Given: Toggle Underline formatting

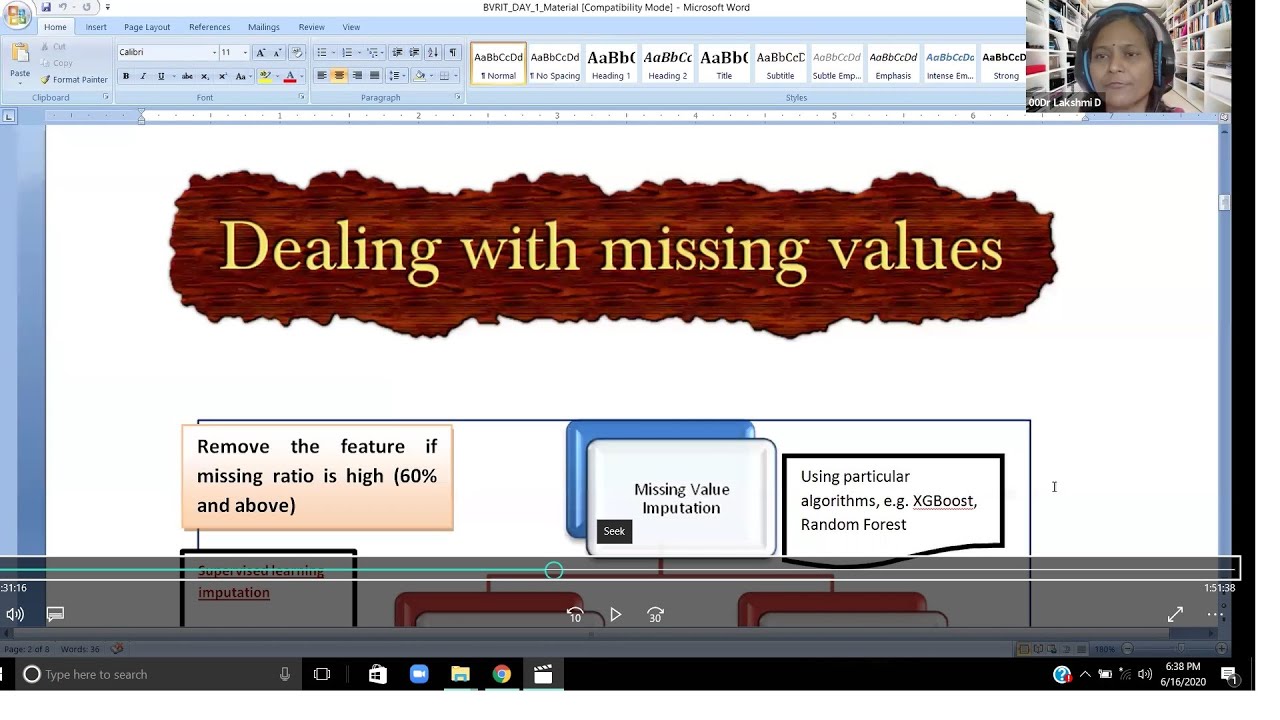Looking at the screenshot, I should pyautogui.click(x=161, y=76).
